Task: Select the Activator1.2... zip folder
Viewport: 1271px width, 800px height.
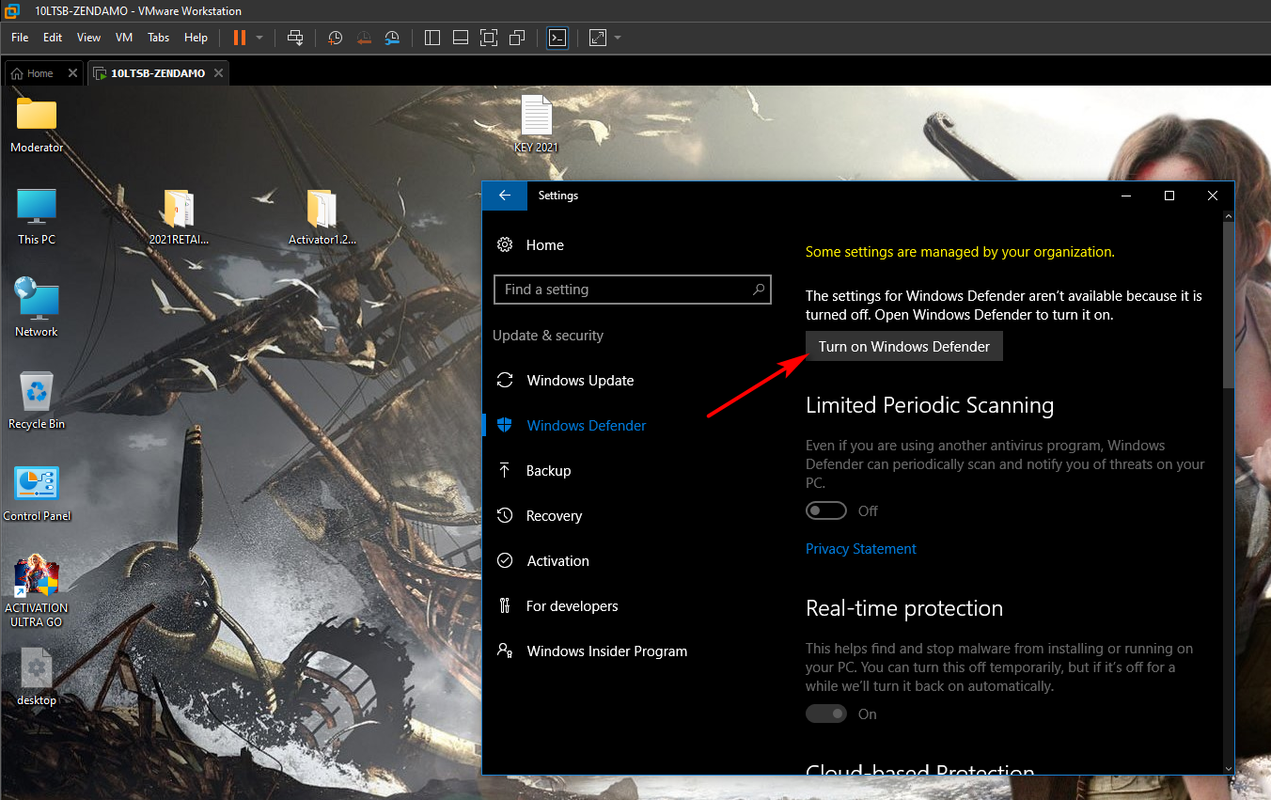Action: click(x=322, y=216)
